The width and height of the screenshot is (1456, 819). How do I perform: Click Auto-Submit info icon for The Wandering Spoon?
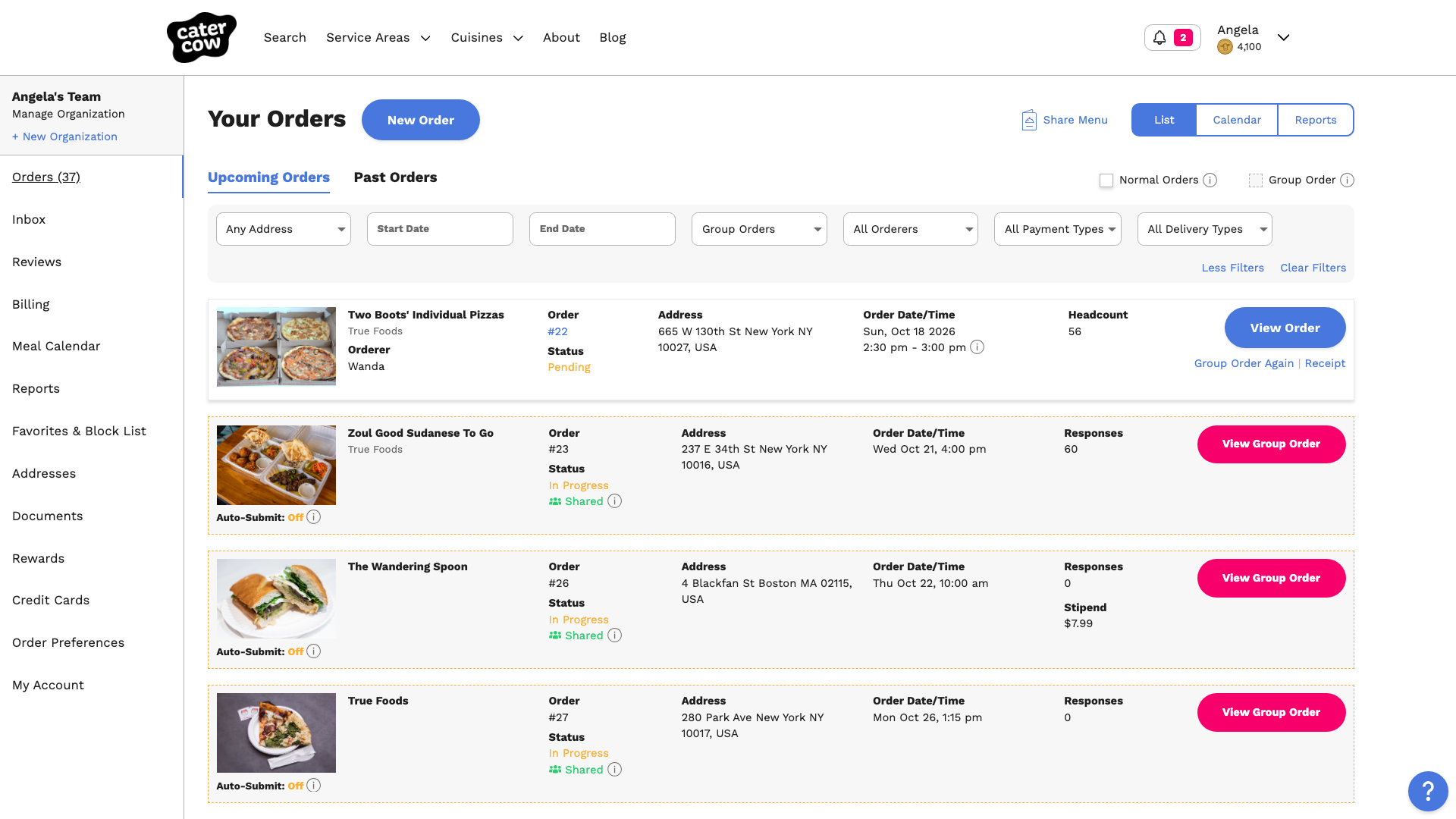(x=314, y=651)
